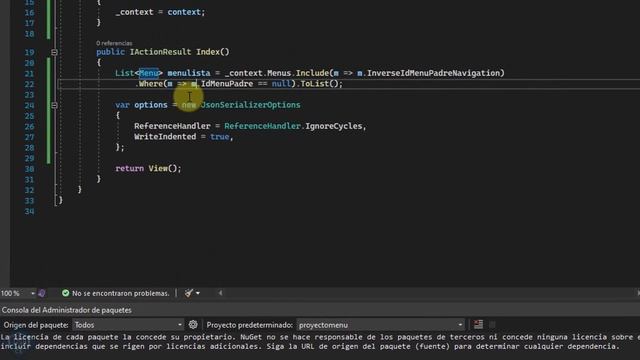Viewport: 640px width, 360px height.
Task: Click line number 34 in the gutter
Action: coord(29,211)
